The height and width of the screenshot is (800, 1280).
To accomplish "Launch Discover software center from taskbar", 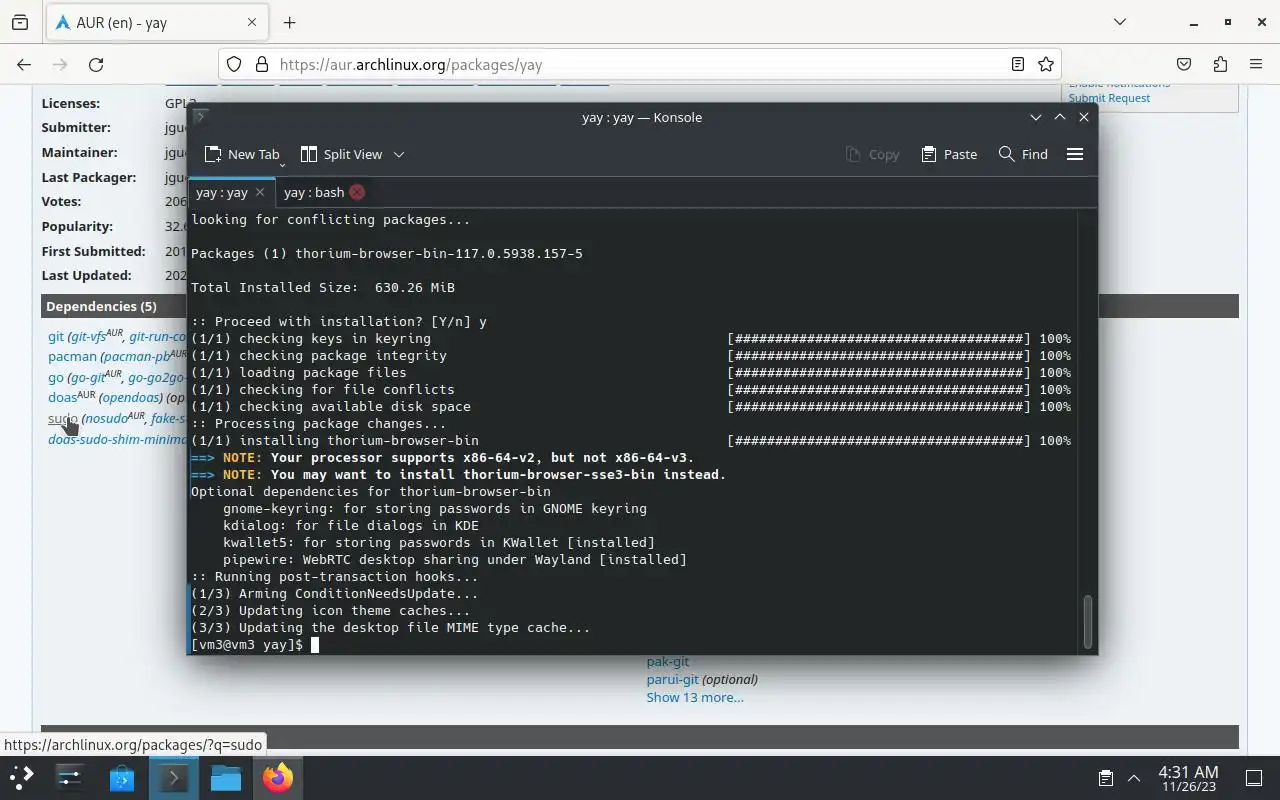I will (121, 777).
